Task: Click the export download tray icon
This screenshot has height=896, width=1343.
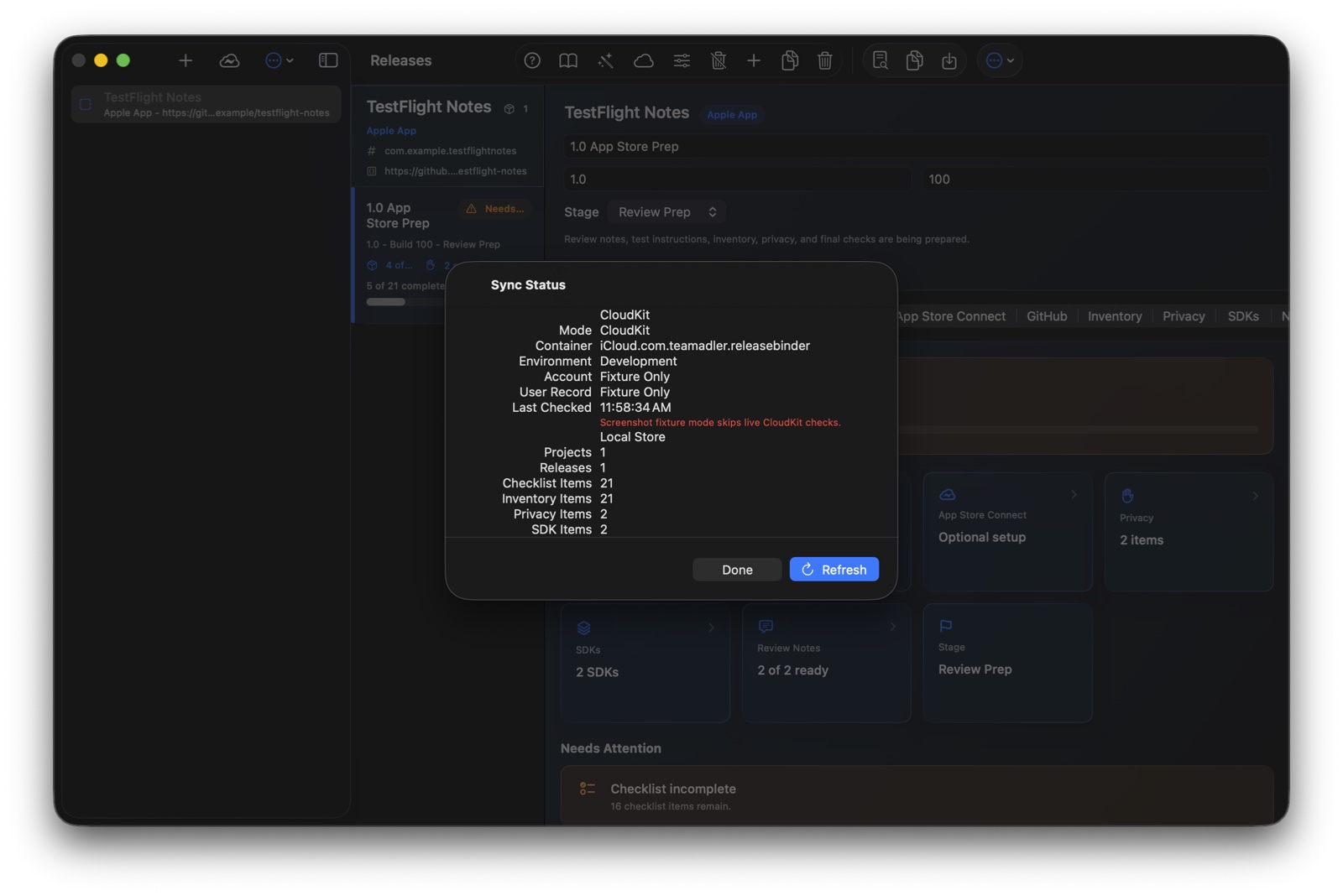Action: (x=949, y=60)
